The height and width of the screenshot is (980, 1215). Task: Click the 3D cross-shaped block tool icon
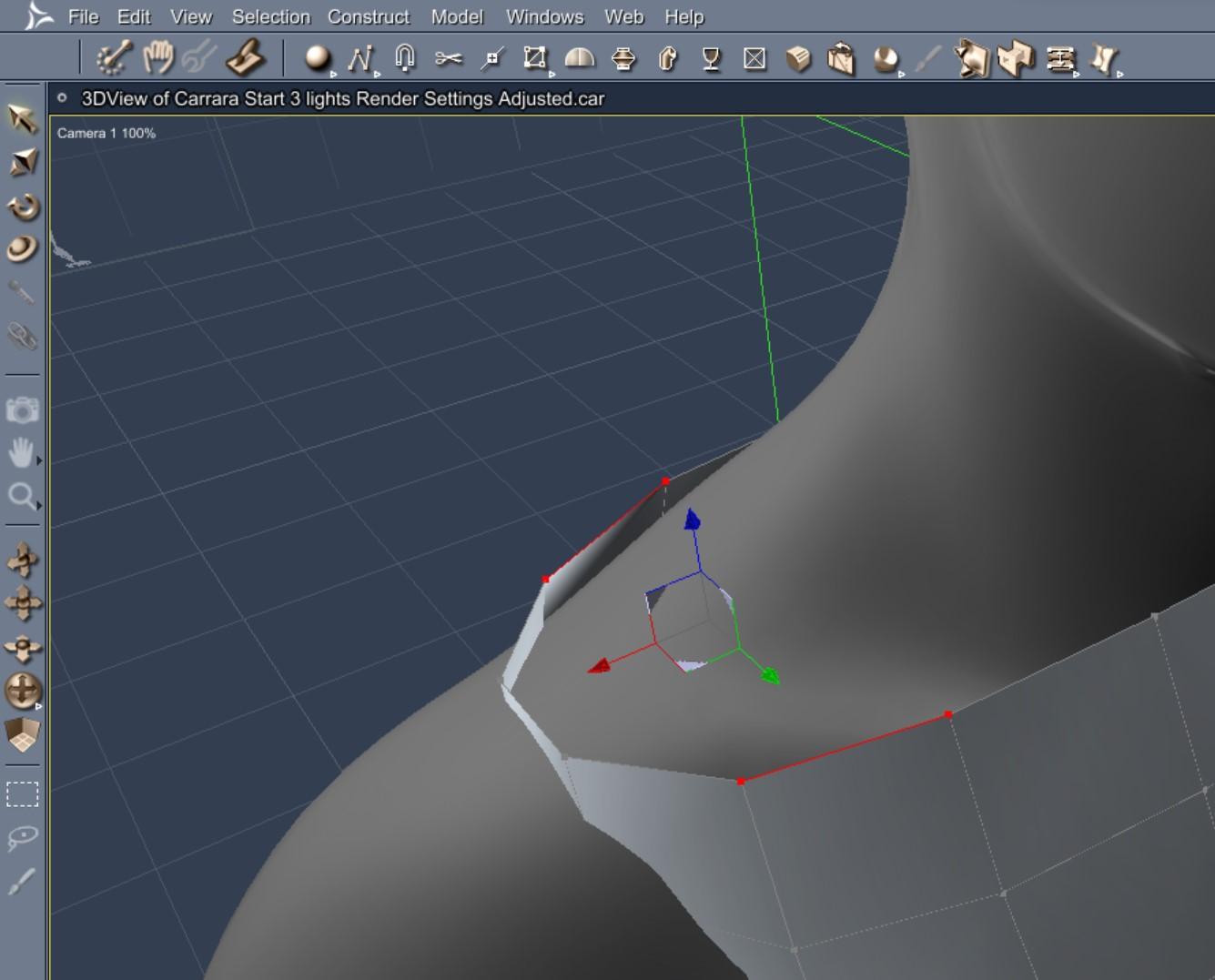click(1016, 58)
